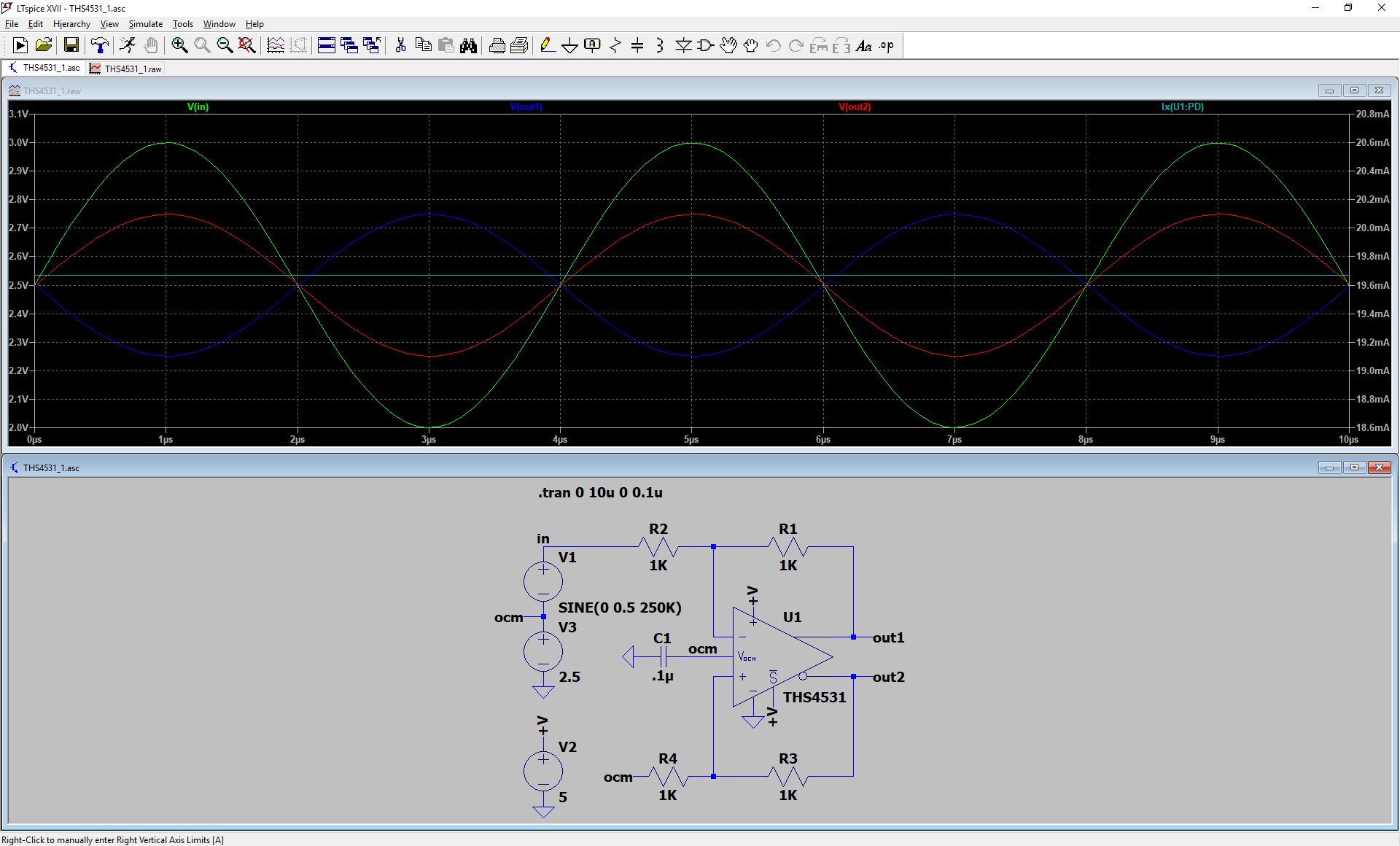Click the Zoom Full Extents icon
The width and height of the screenshot is (1400, 846).
click(x=247, y=46)
